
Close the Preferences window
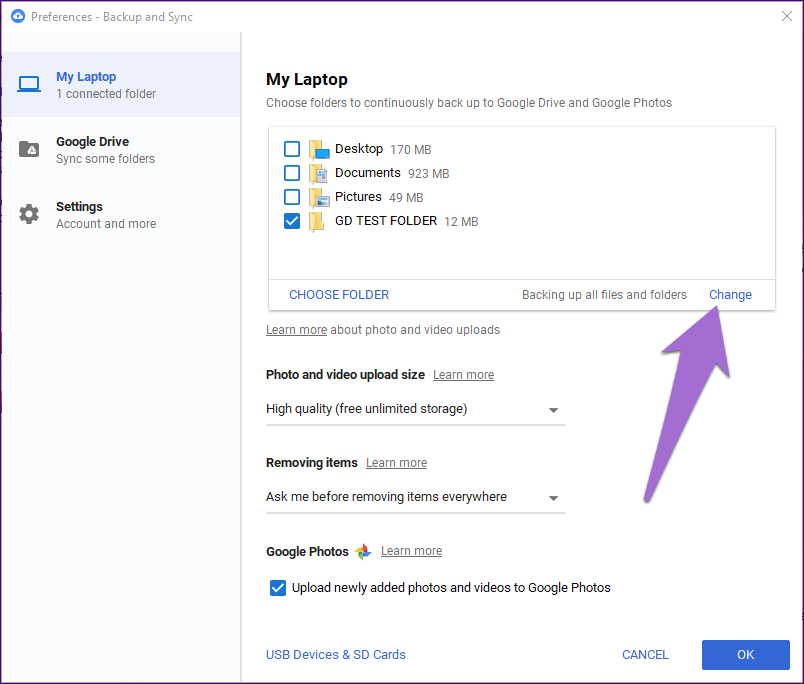click(787, 16)
